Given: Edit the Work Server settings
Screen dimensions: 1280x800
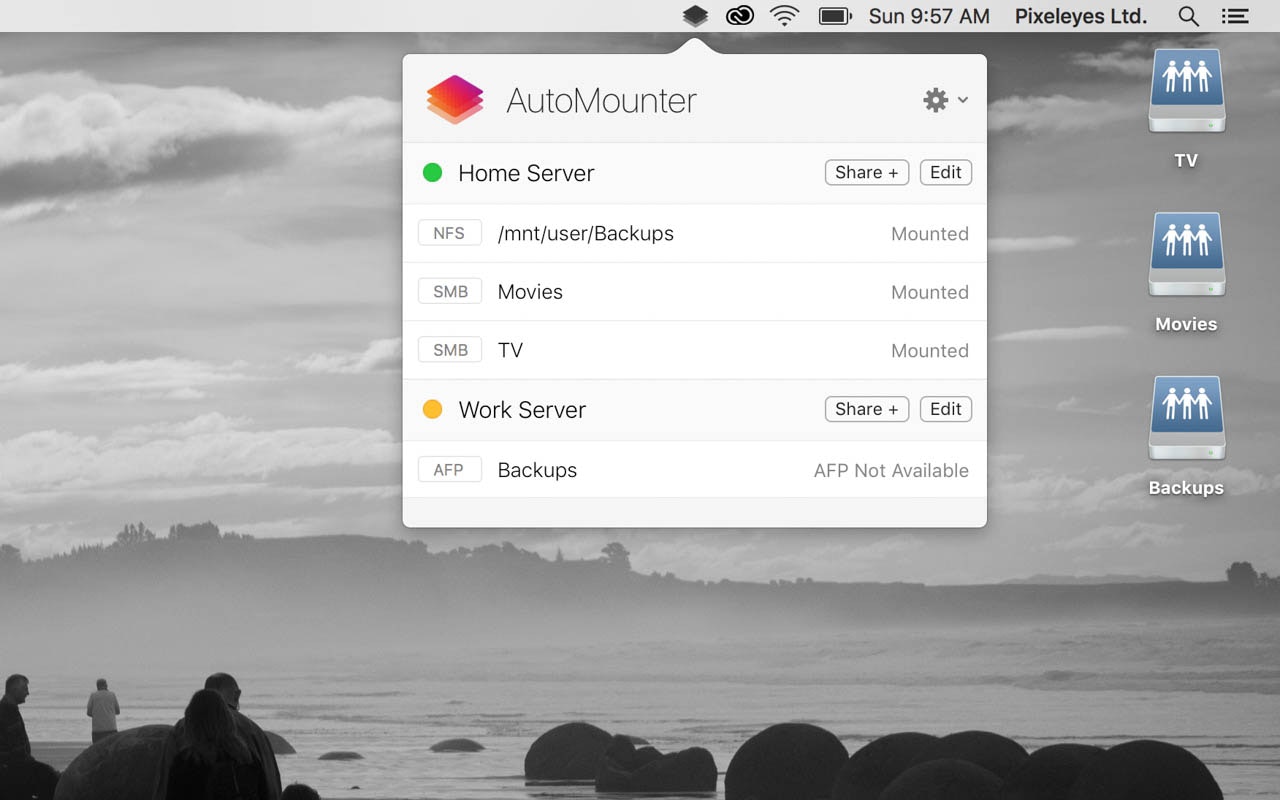Looking at the screenshot, I should point(945,409).
